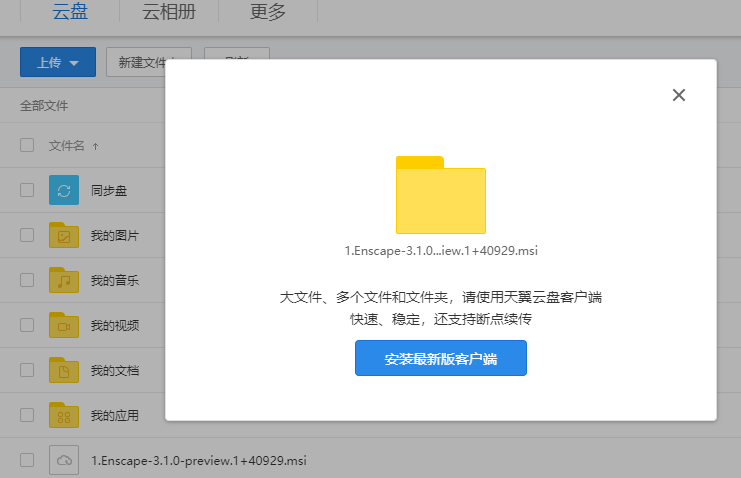Check the box for 我的文档
Viewport: 741px width, 478px height.
(x=27, y=370)
